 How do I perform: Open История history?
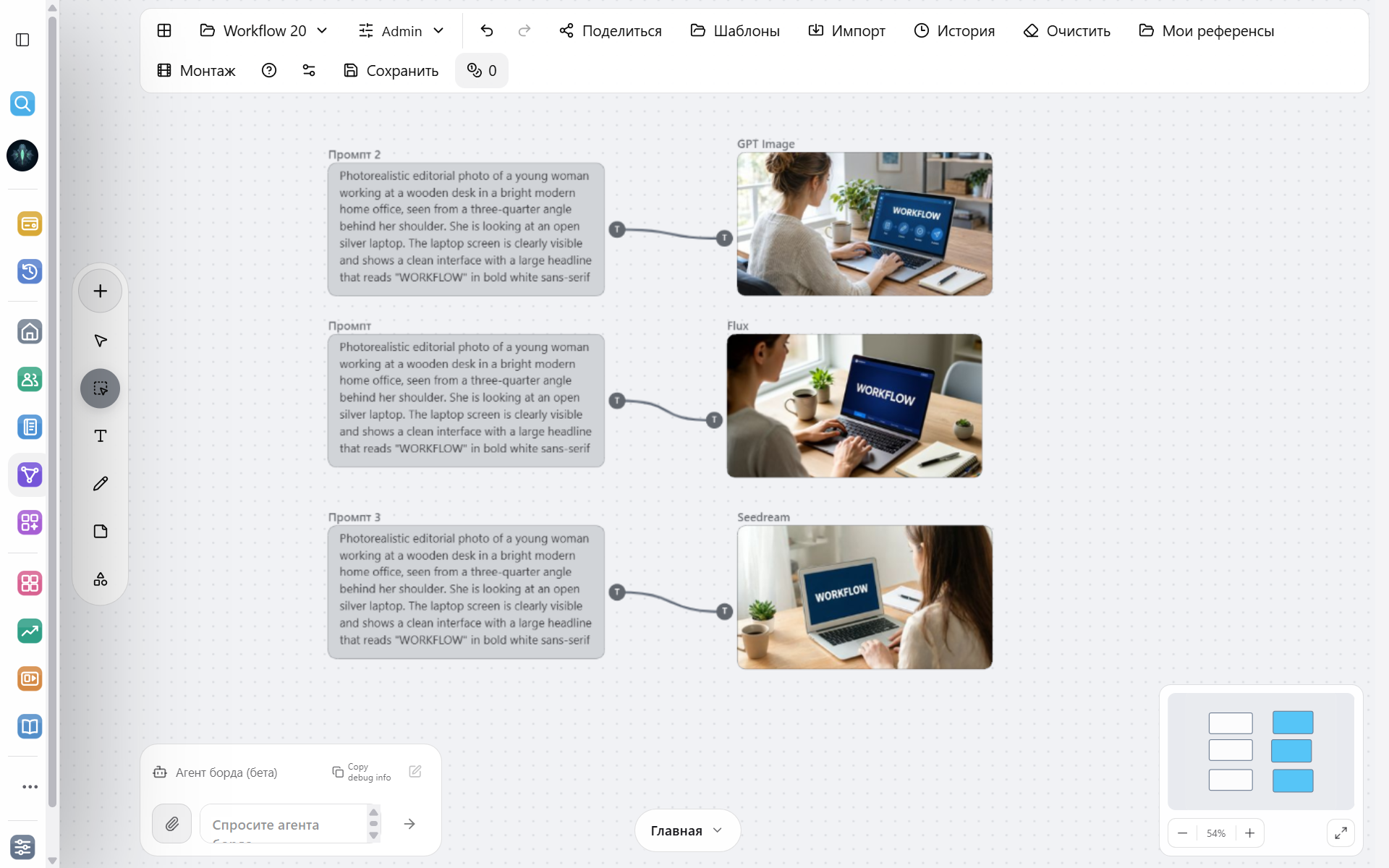coord(954,30)
